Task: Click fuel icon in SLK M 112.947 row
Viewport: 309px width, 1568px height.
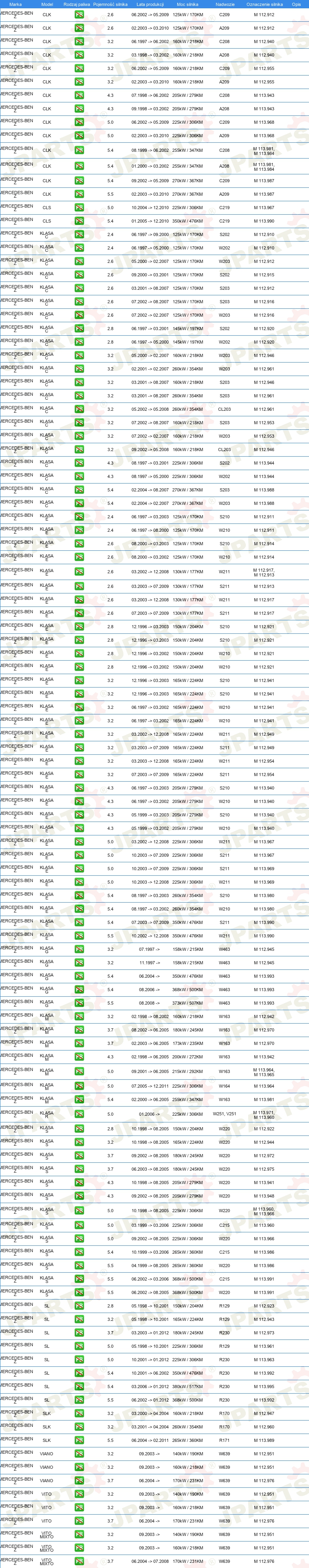Action: [x=79, y=1413]
